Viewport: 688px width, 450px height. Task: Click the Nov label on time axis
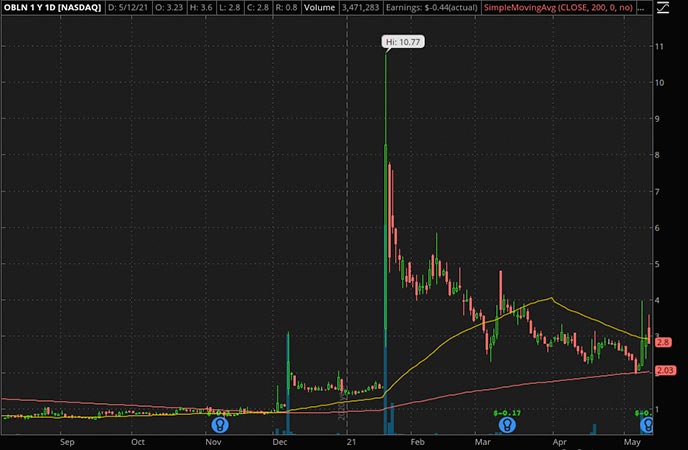(213, 442)
